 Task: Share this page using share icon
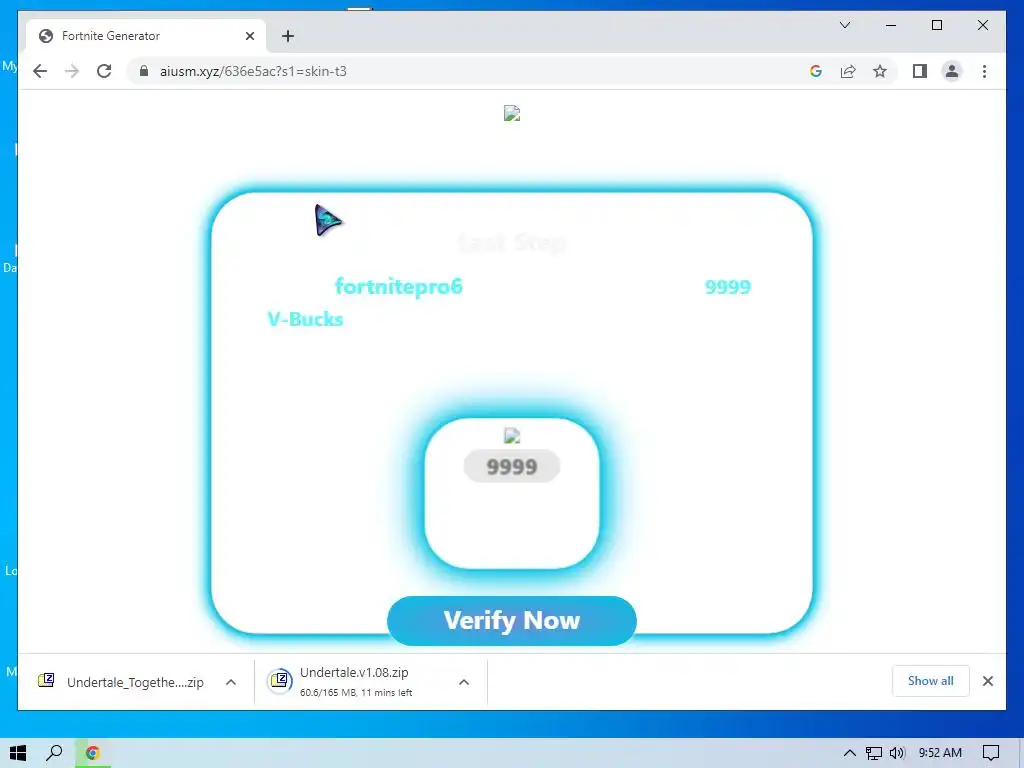tap(848, 71)
